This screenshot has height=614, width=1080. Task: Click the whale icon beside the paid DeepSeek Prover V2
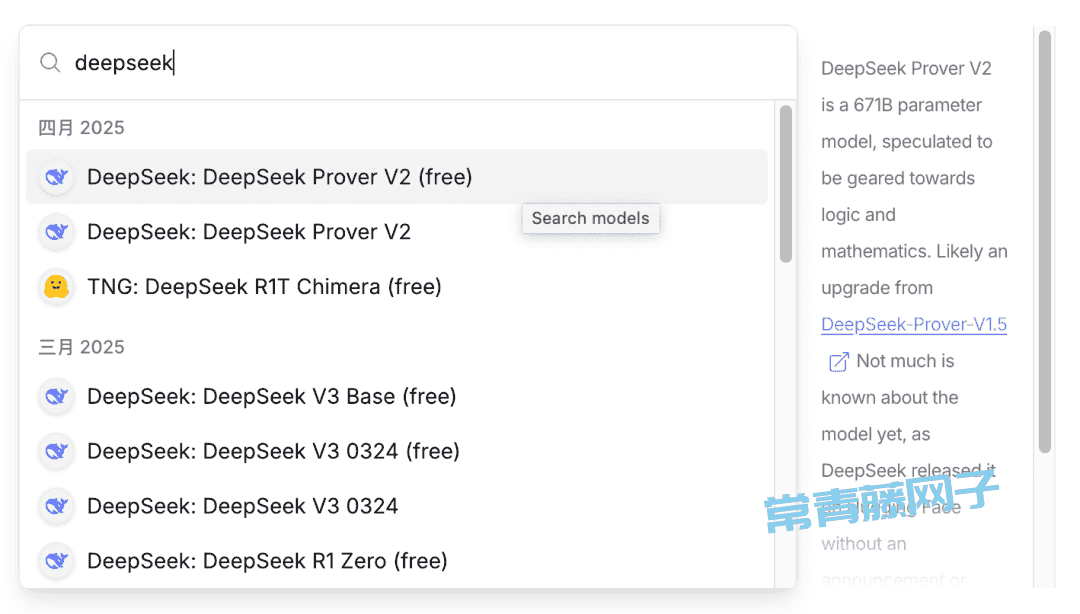click(x=56, y=232)
